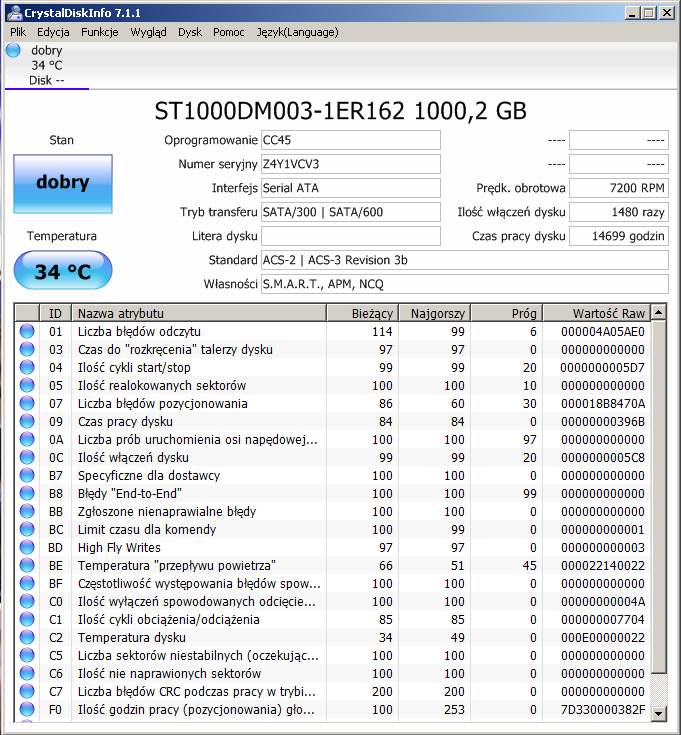Click the big blue dobry health status button

63,184
